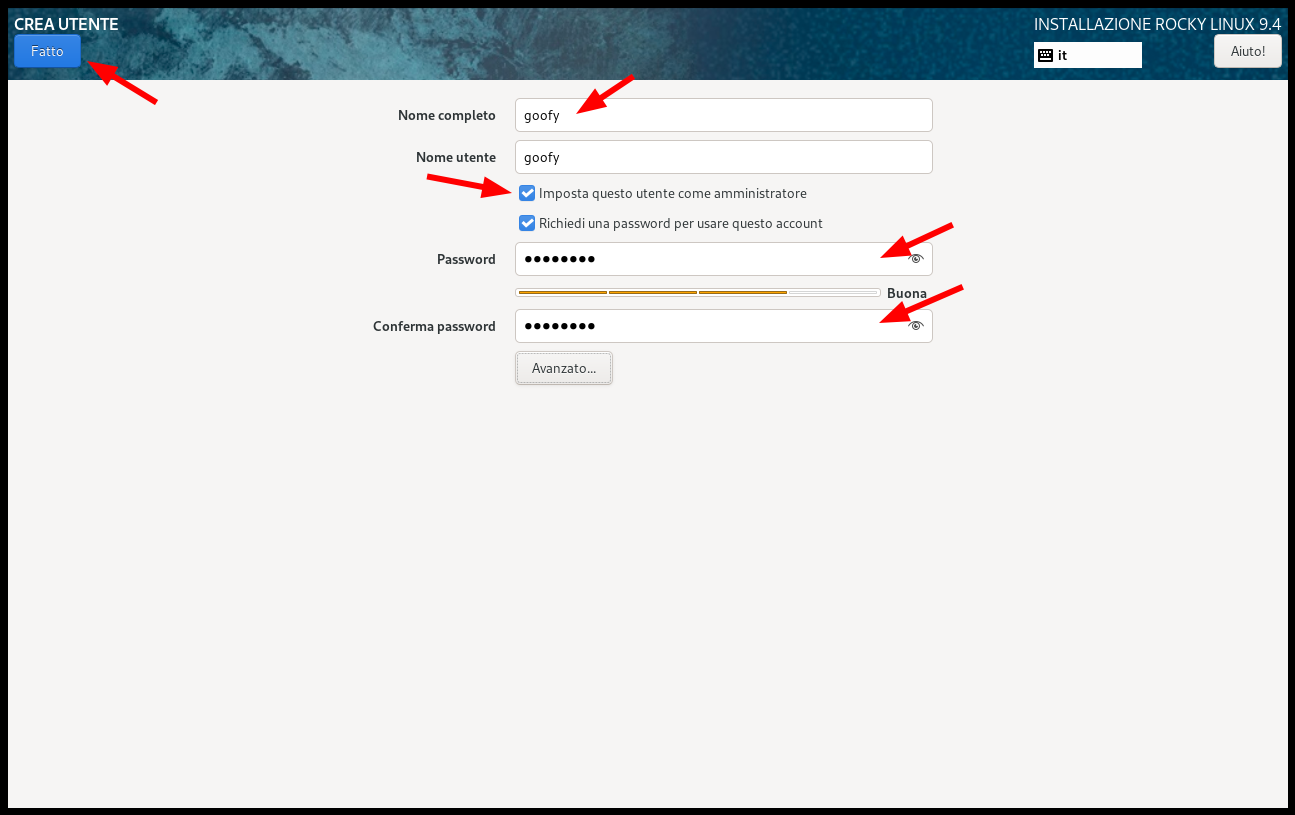Click the Fatto button
The image size is (1295, 815).
click(47, 51)
